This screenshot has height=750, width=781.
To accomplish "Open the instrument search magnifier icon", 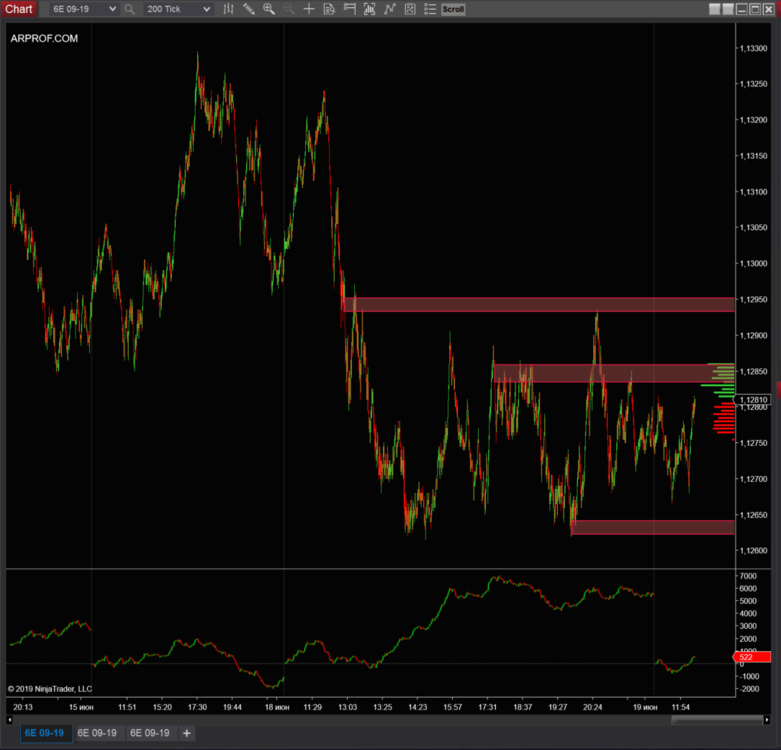I will [130, 9].
